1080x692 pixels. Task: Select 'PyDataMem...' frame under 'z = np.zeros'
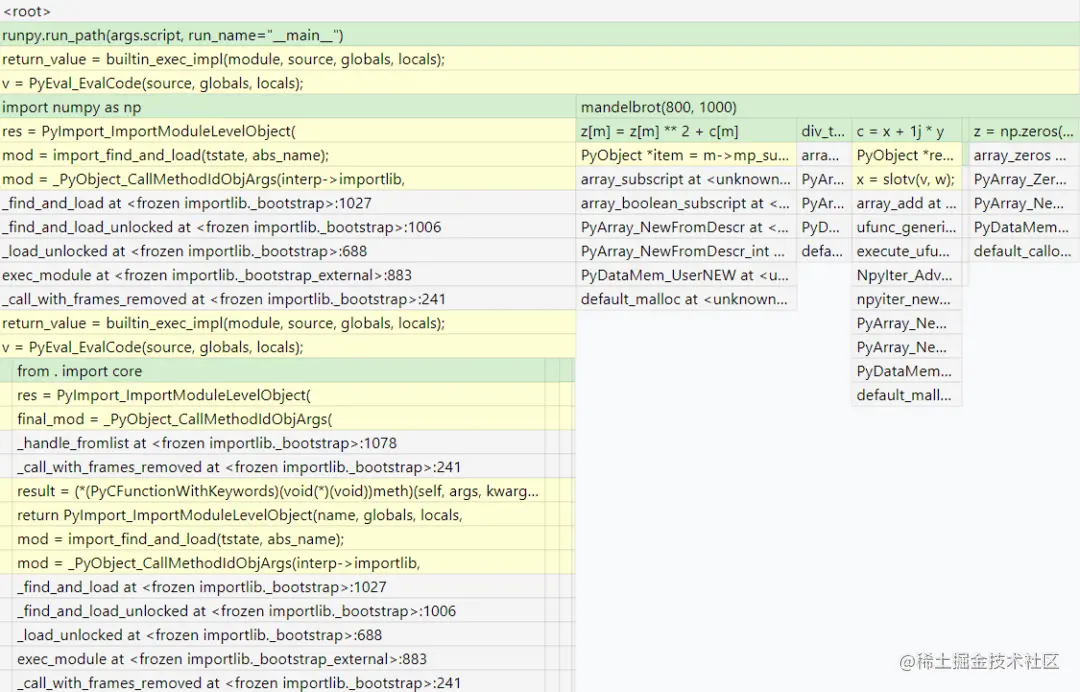click(1024, 227)
